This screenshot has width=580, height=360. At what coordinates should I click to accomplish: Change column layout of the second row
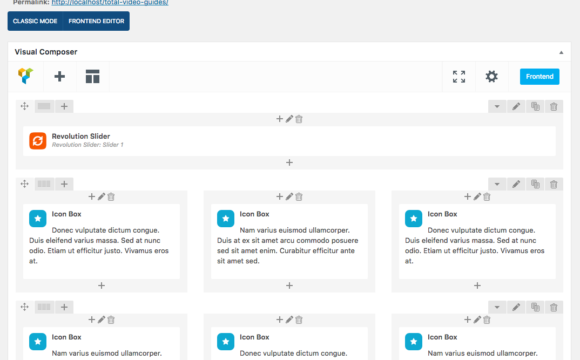pyautogui.click(x=44, y=184)
